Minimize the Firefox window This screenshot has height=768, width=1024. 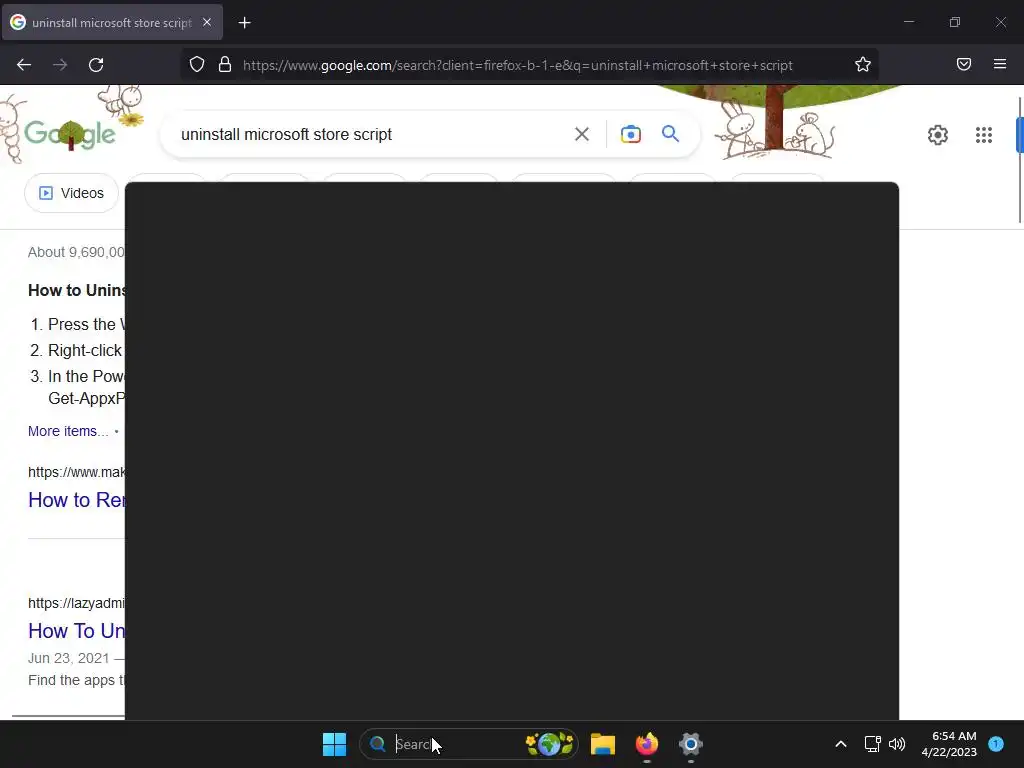pyautogui.click(x=908, y=22)
